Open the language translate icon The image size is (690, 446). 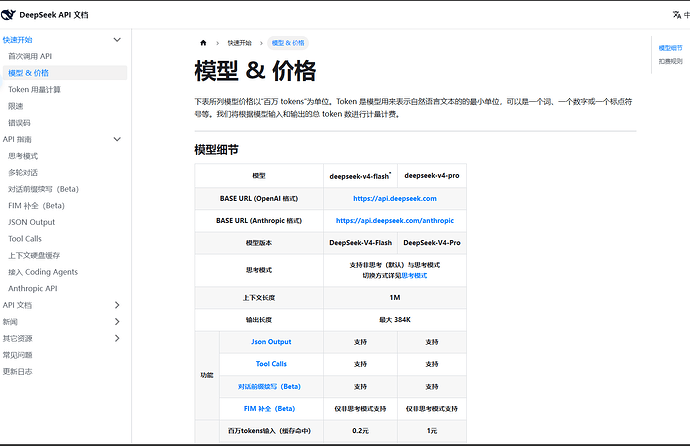[677, 15]
